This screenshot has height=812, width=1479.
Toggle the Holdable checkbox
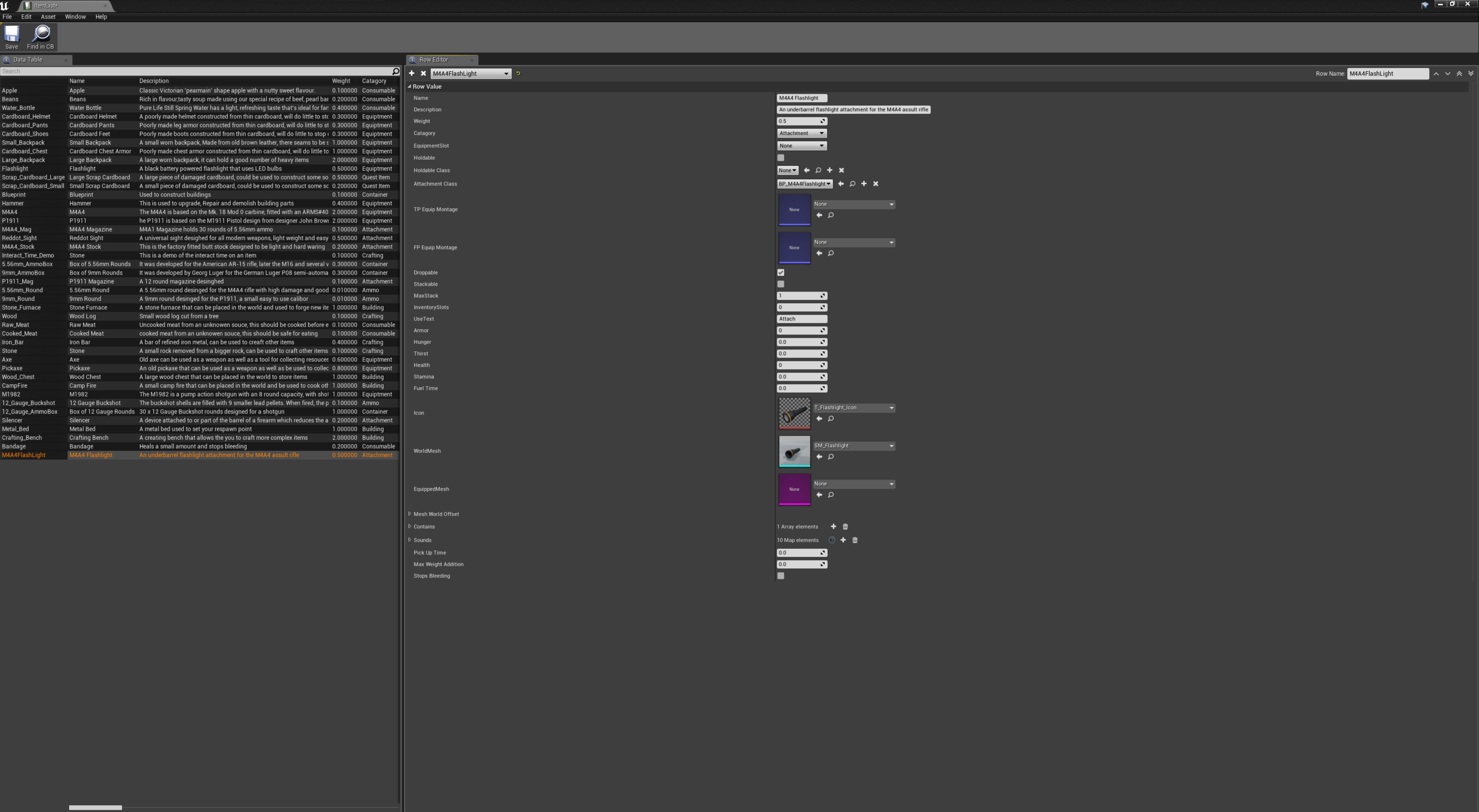coord(781,158)
